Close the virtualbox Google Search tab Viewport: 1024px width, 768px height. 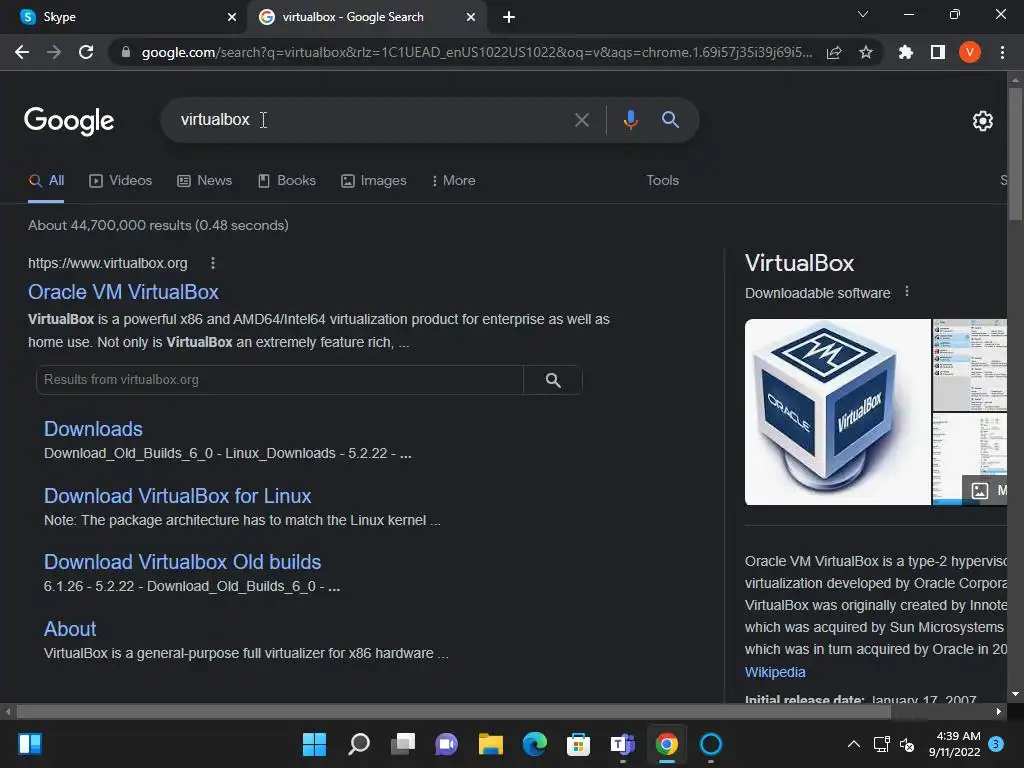pyautogui.click(x=471, y=17)
